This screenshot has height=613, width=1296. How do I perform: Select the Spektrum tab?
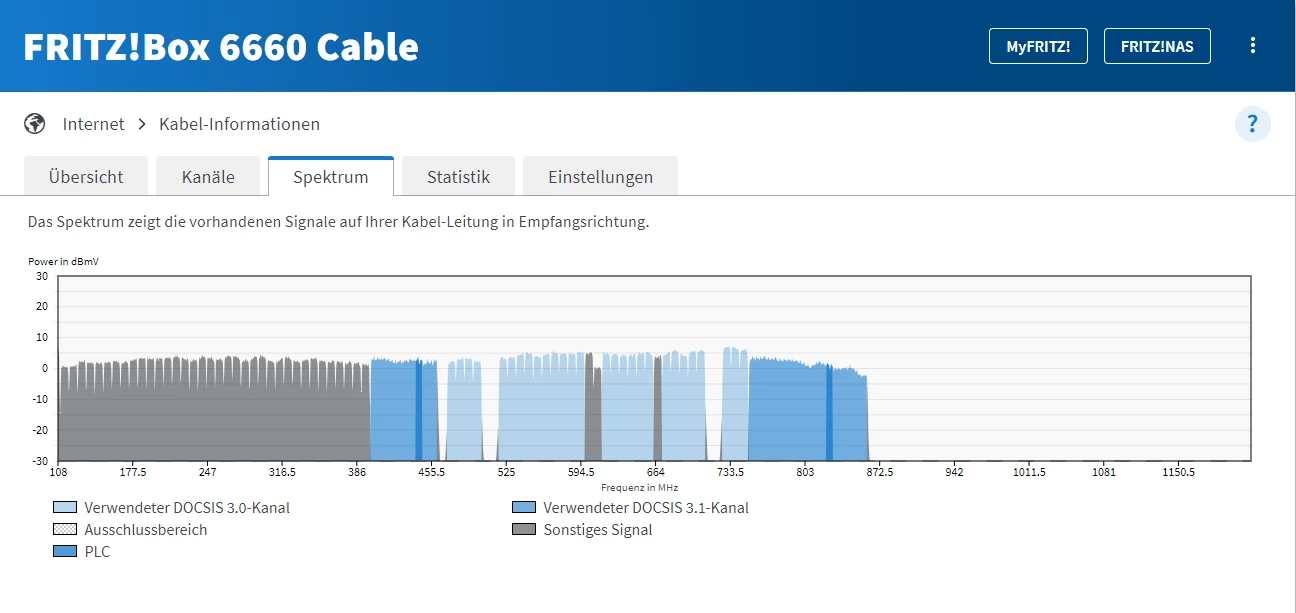[331, 177]
